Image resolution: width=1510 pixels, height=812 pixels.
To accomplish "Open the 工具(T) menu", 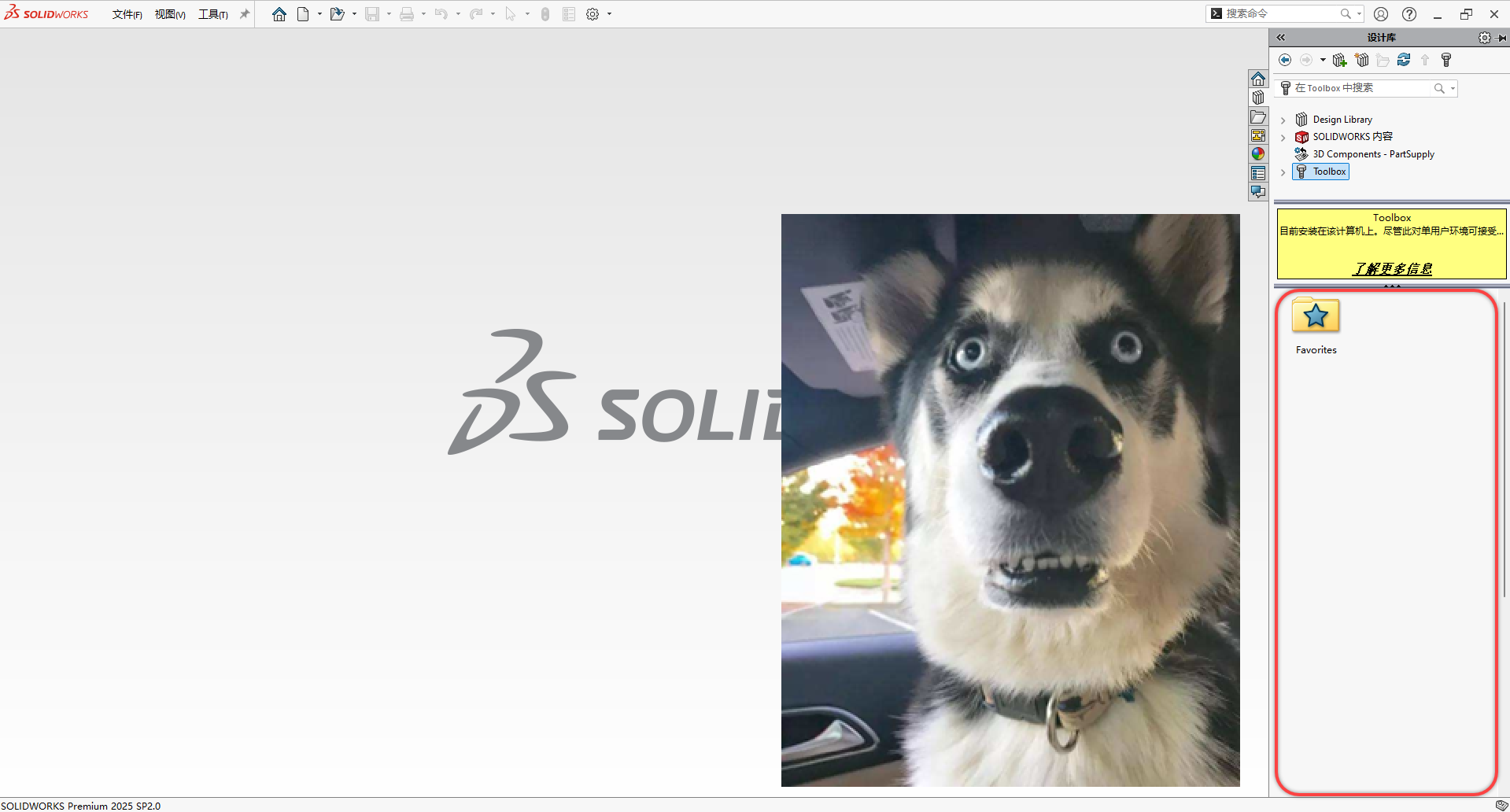I will point(212,14).
